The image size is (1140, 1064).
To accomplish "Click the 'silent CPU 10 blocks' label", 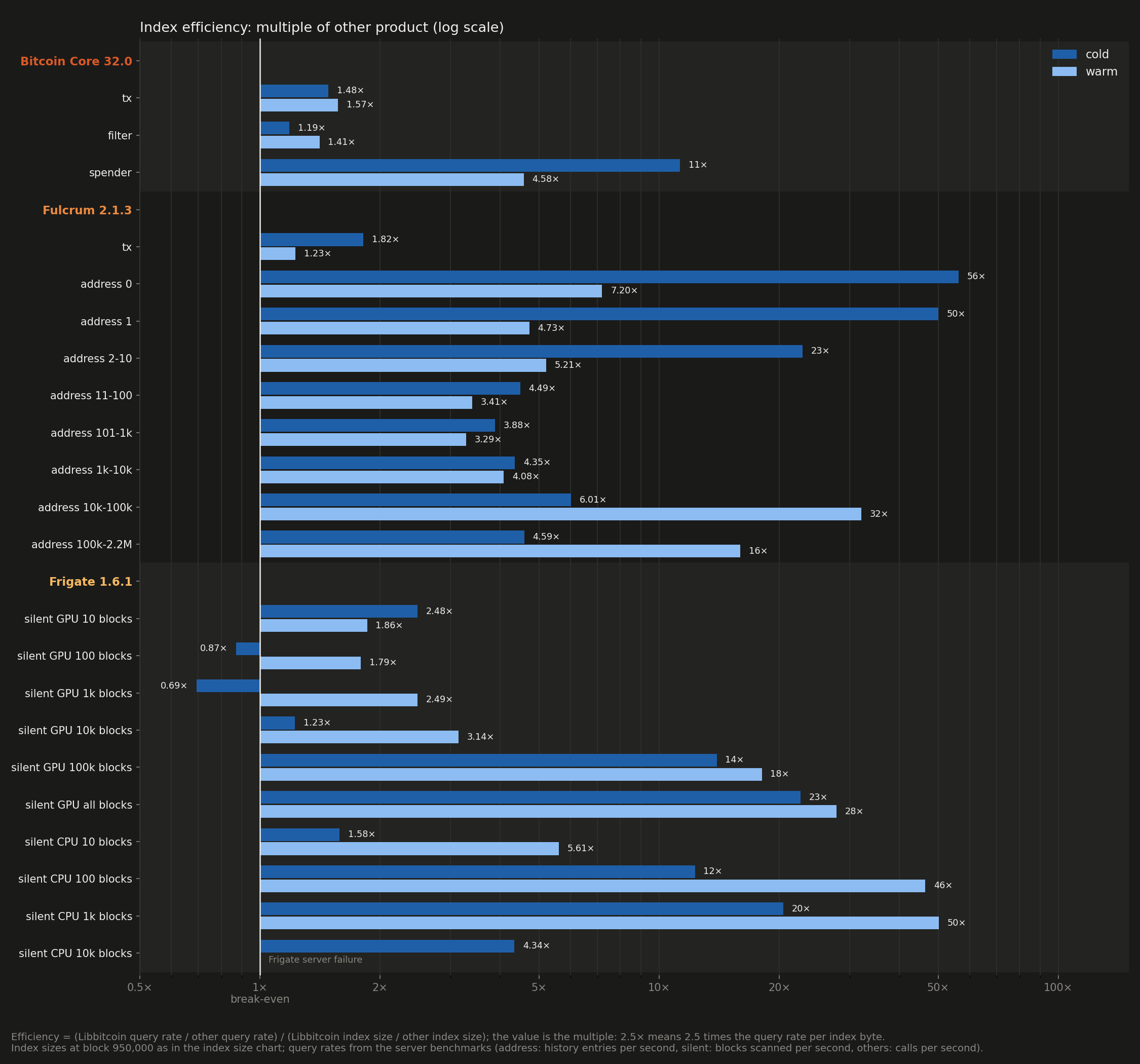I will click(x=79, y=842).
